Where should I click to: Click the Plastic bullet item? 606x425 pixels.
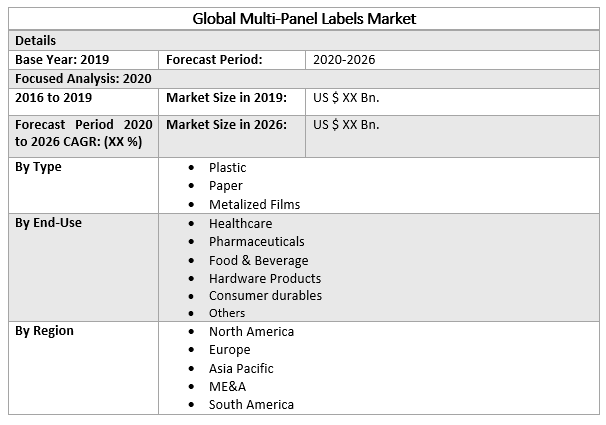click(227, 167)
